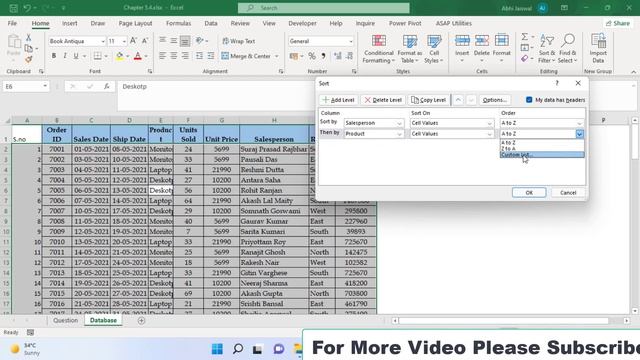Open the font color A swatch
Image resolution: width=640 pixels, height=360 pixels.
(x=138, y=56)
